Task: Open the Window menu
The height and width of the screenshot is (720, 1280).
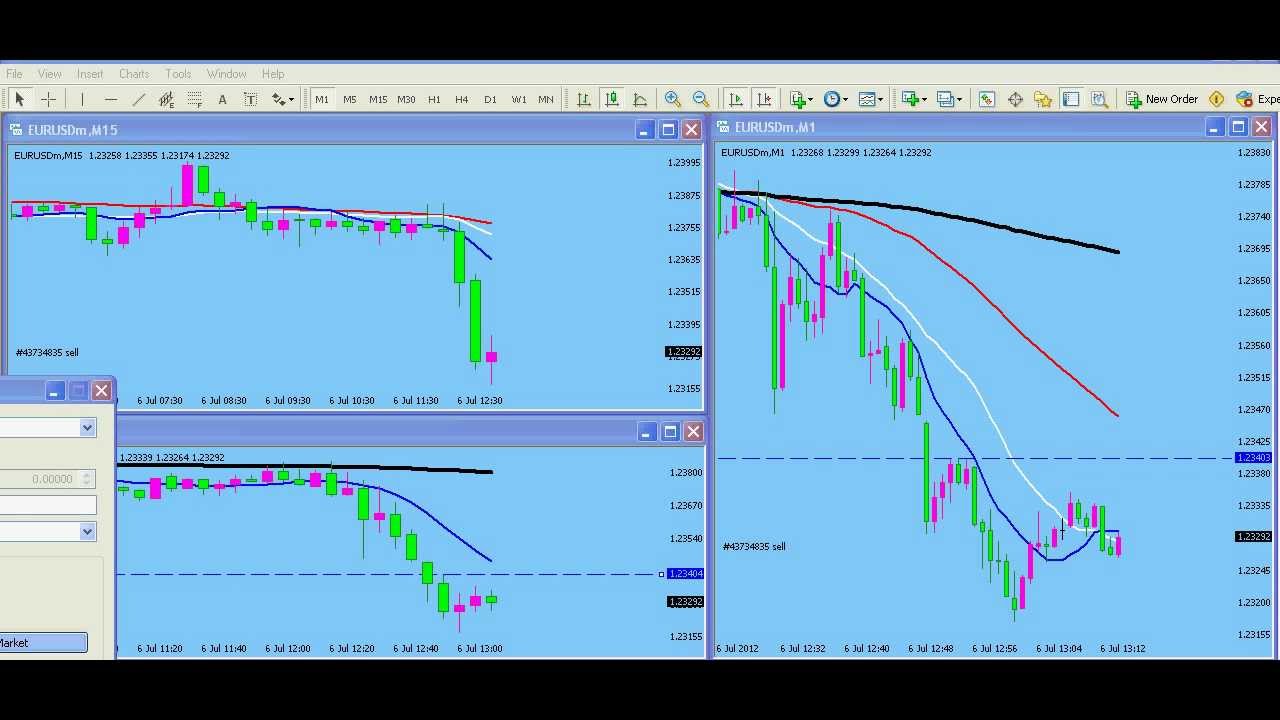Action: 227,74
